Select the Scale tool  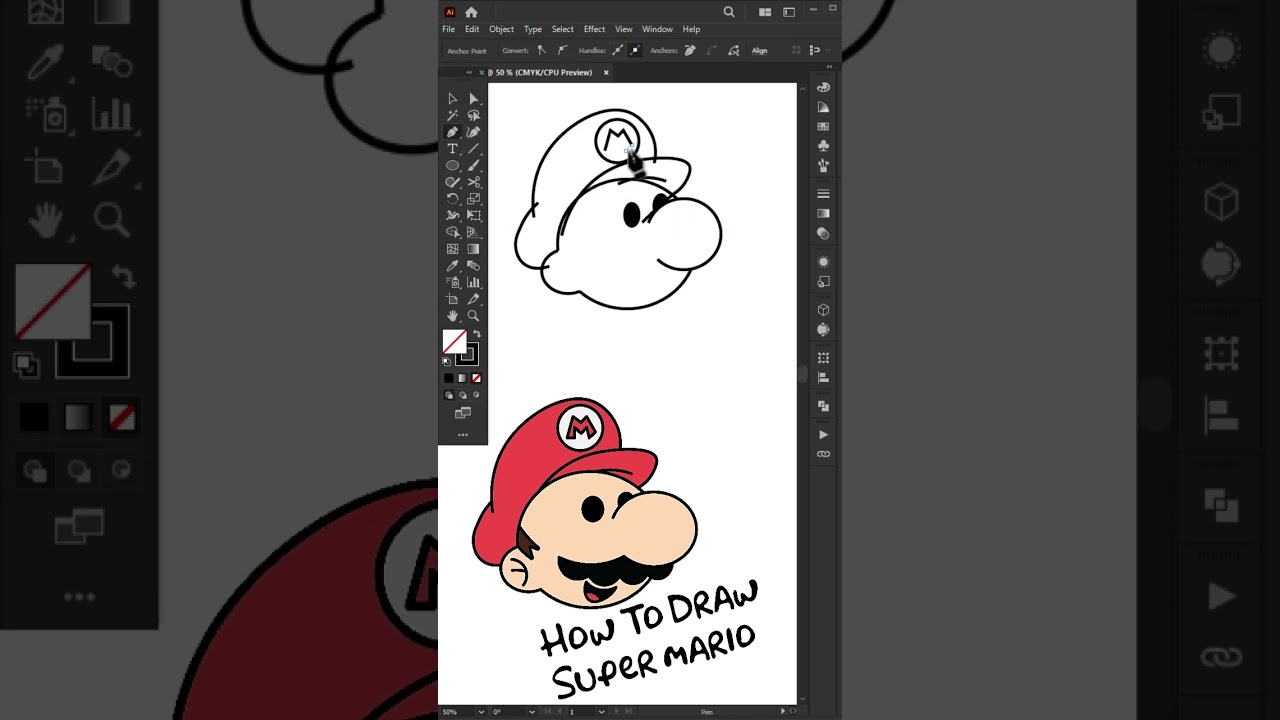click(473, 199)
